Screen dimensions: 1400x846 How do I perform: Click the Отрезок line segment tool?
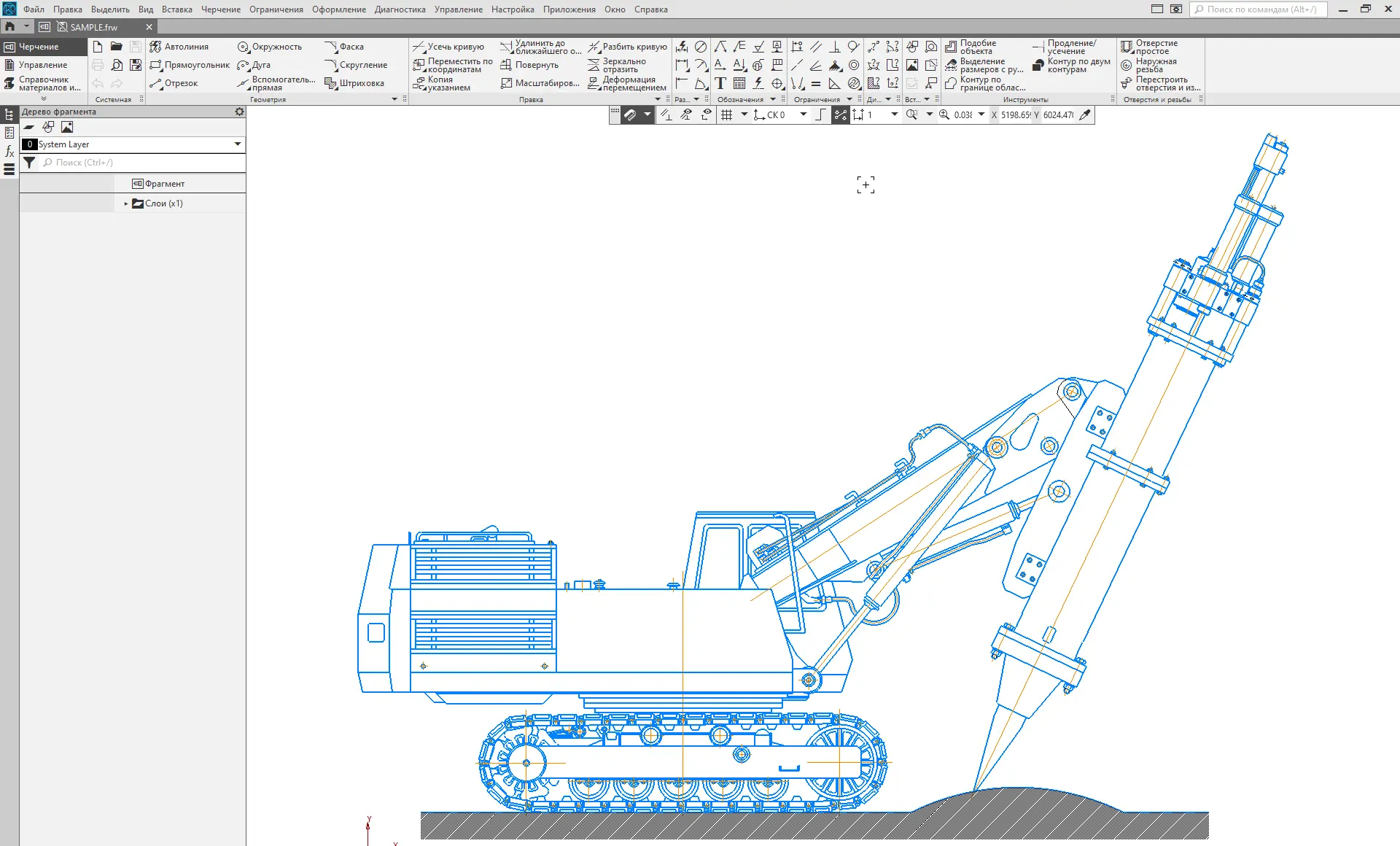click(174, 83)
